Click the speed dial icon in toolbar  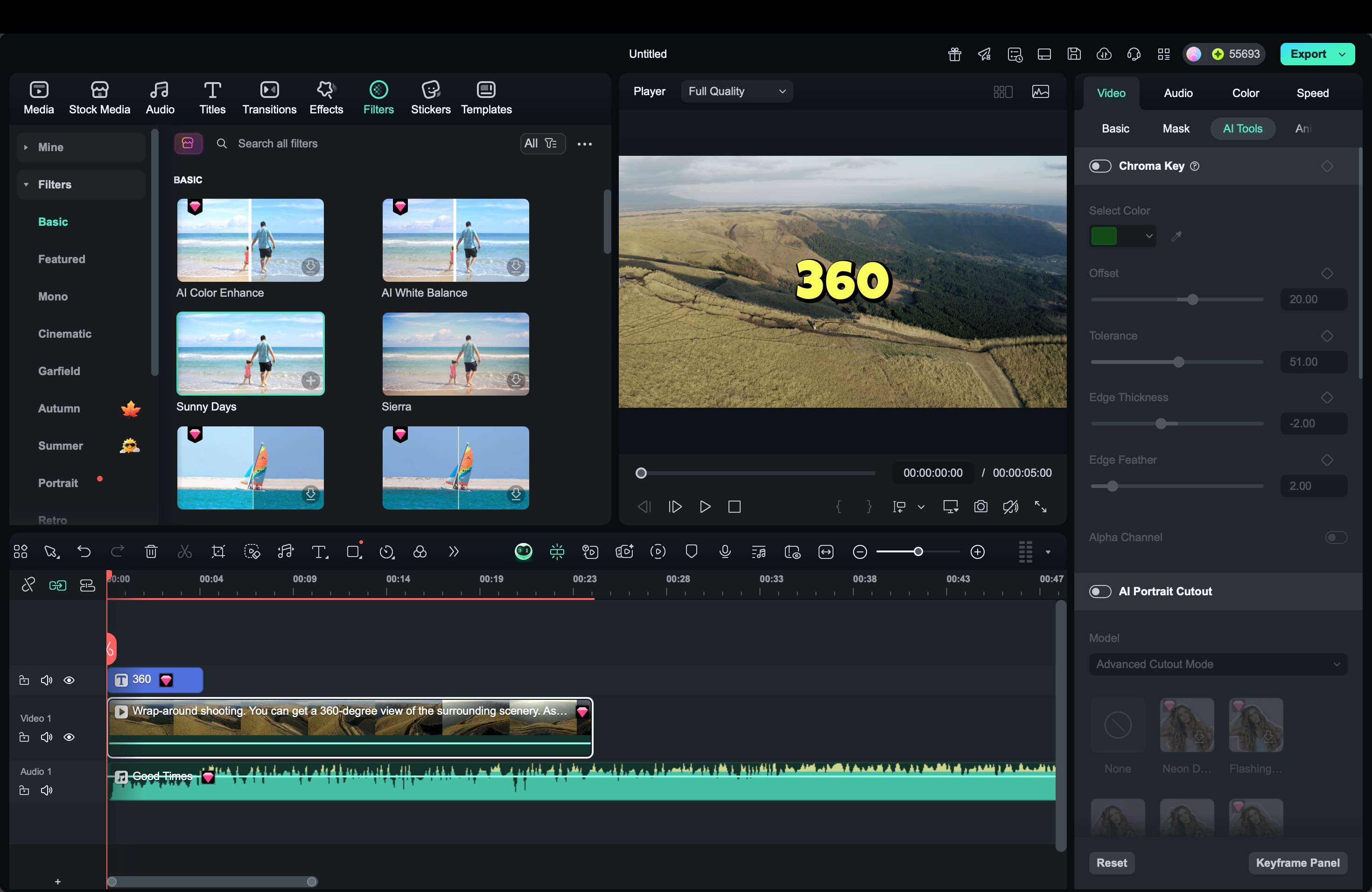tap(387, 551)
